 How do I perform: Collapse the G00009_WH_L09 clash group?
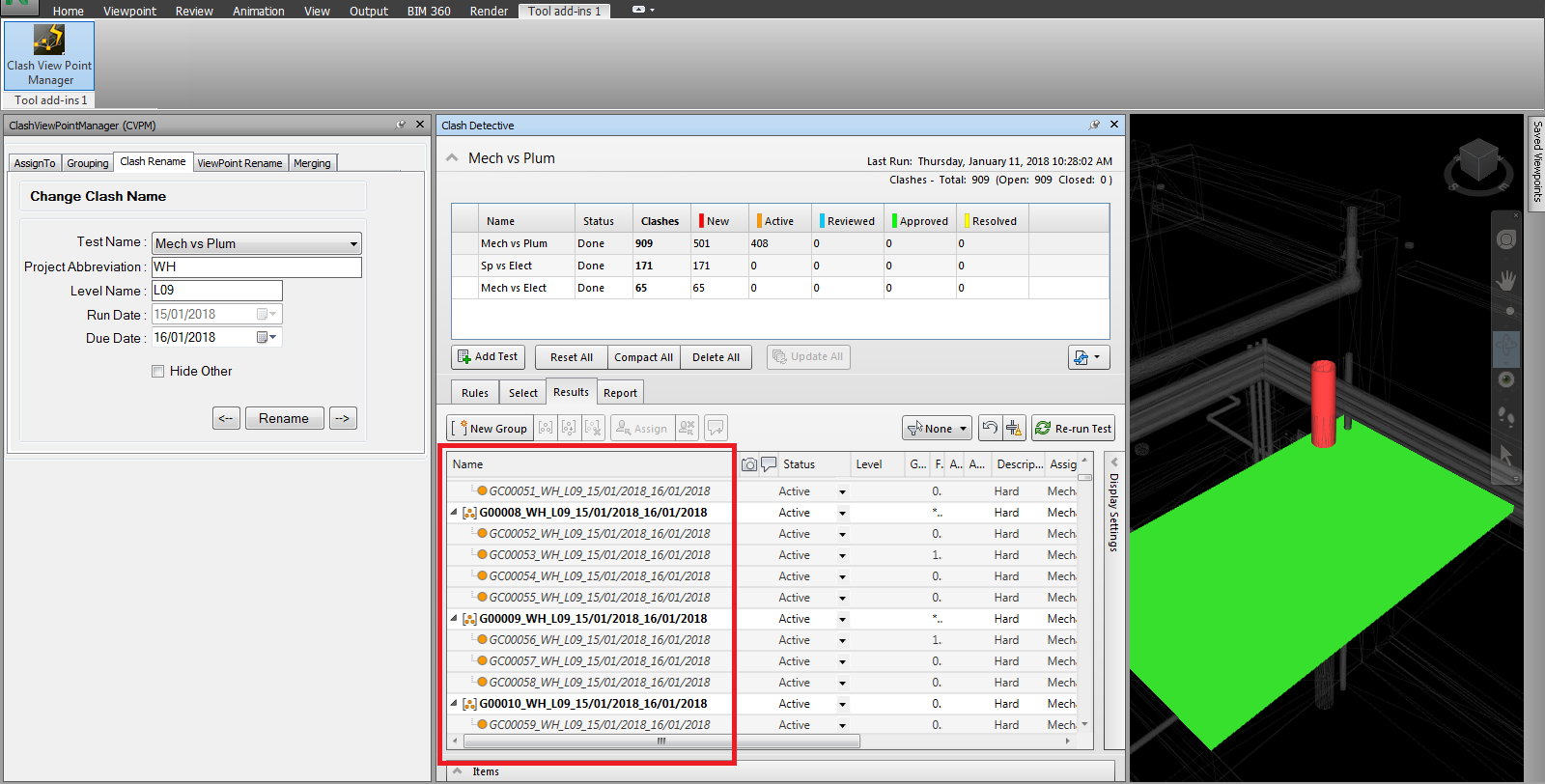[x=454, y=619]
